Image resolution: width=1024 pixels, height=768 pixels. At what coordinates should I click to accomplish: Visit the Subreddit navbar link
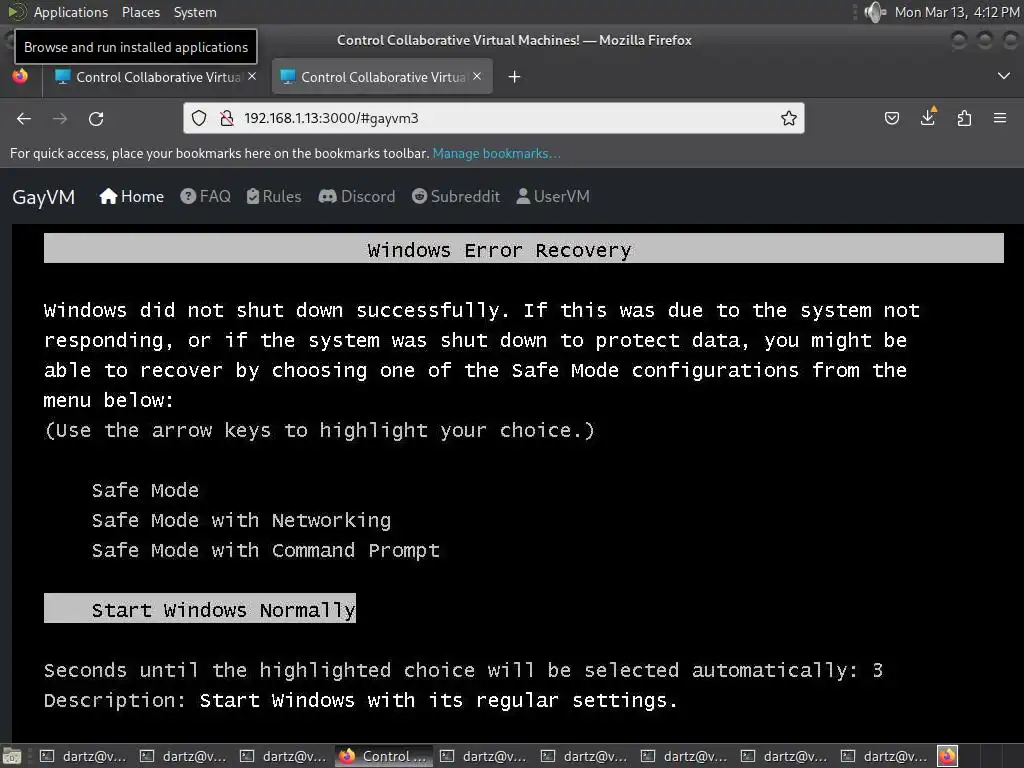pyautogui.click(x=456, y=197)
